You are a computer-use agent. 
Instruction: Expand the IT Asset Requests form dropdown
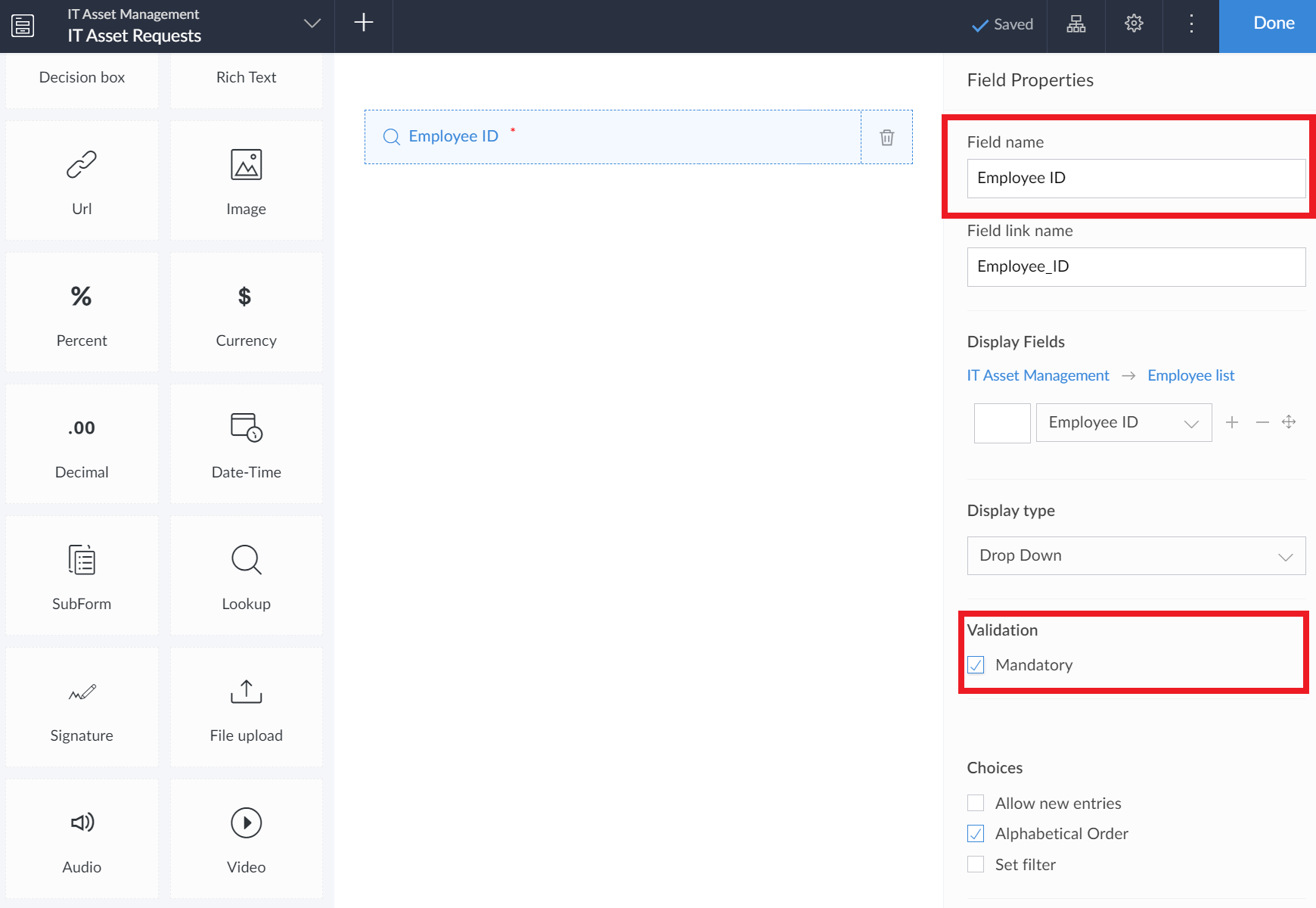tap(312, 23)
